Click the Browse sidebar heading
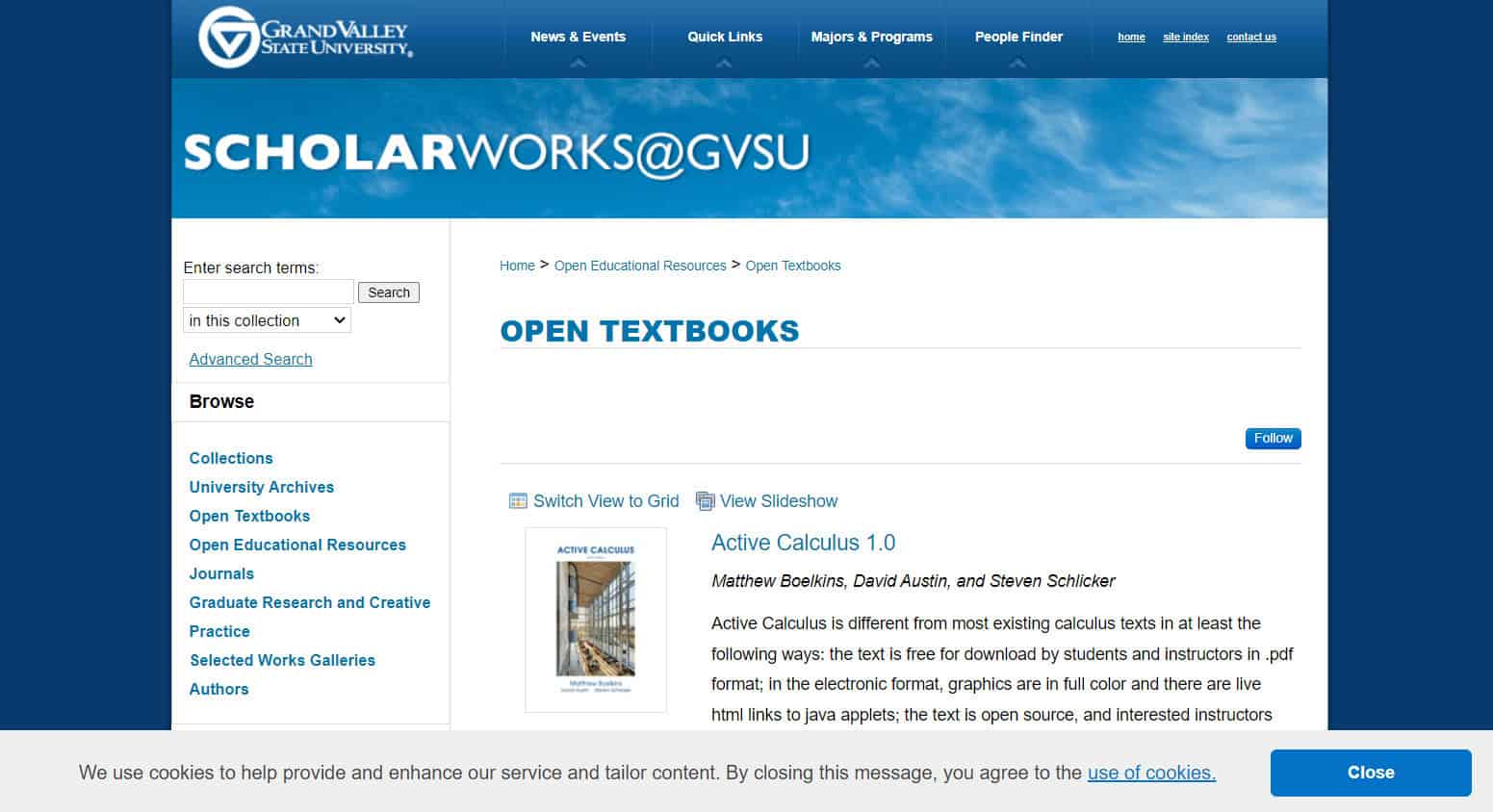 (221, 402)
